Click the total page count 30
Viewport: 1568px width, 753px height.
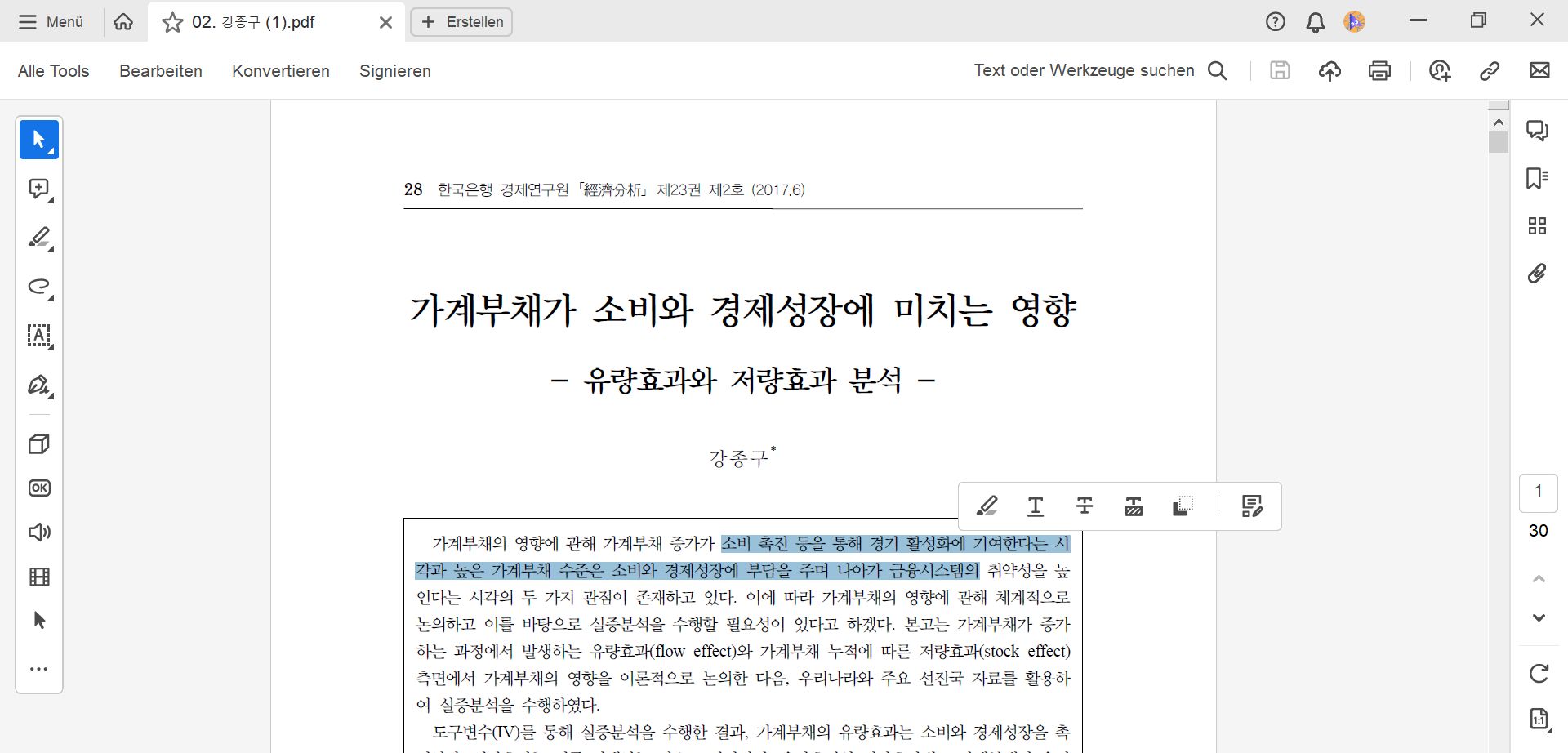(x=1539, y=531)
